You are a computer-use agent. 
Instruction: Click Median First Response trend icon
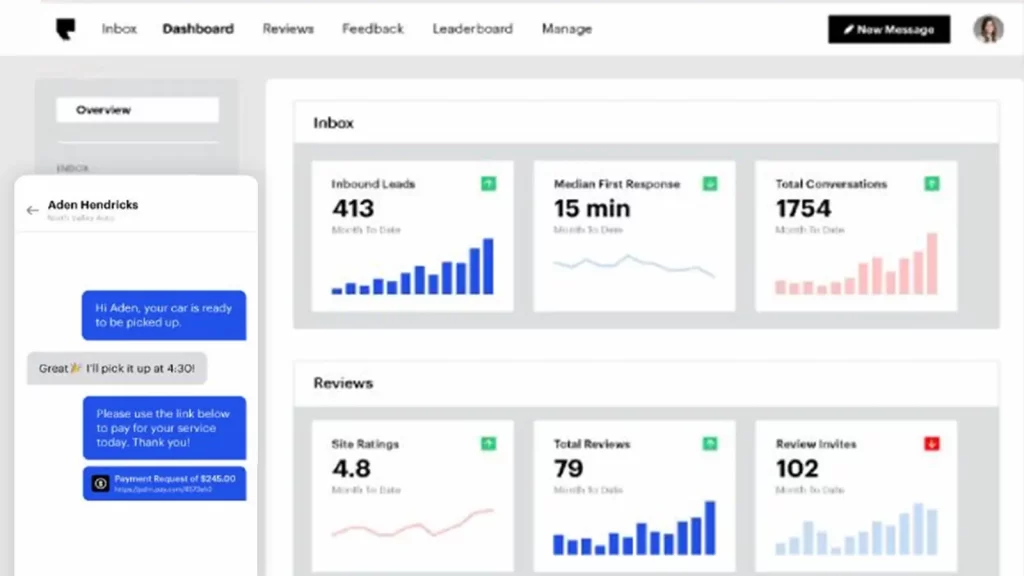click(x=710, y=184)
